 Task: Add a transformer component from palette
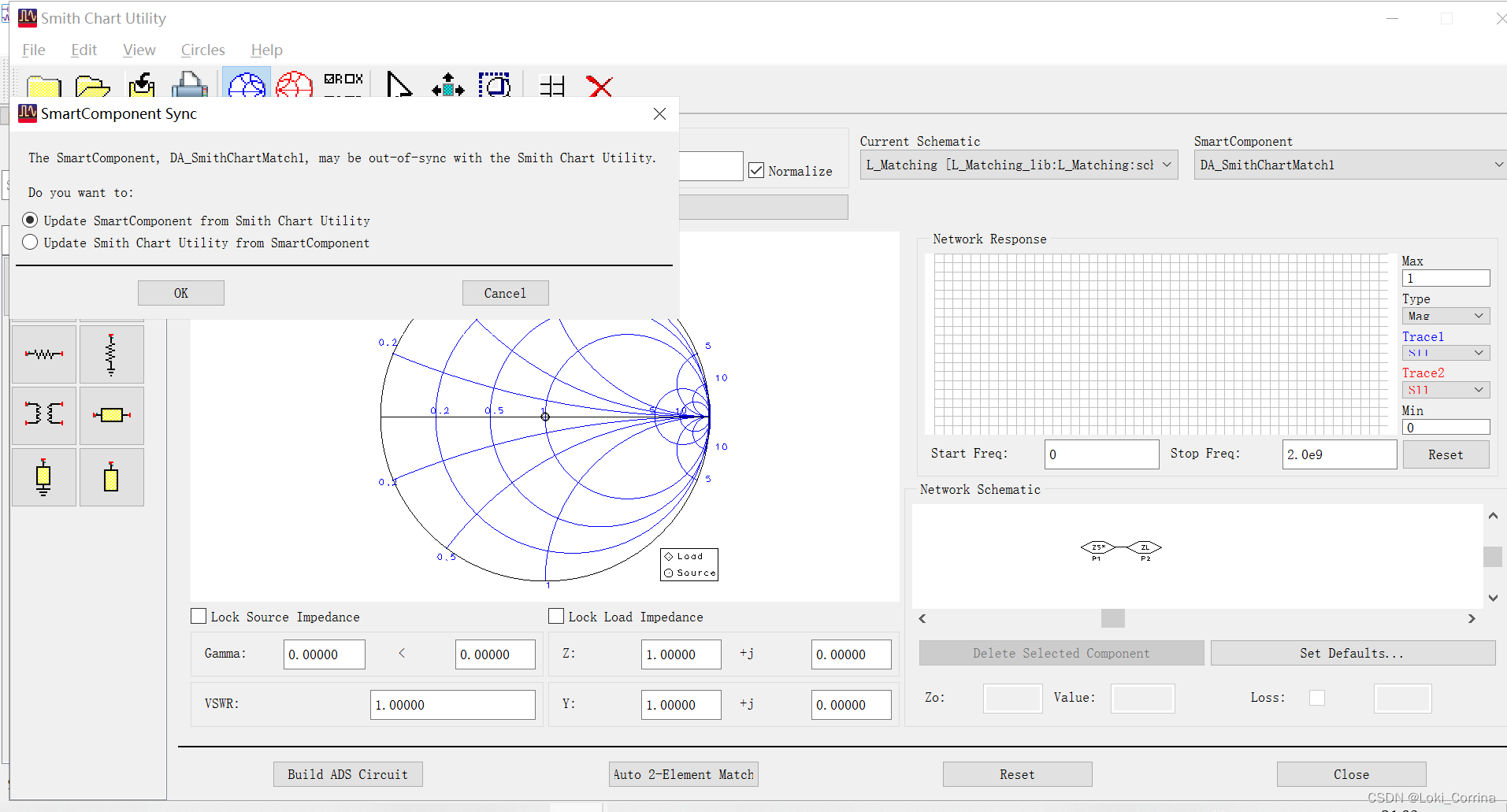pos(44,415)
